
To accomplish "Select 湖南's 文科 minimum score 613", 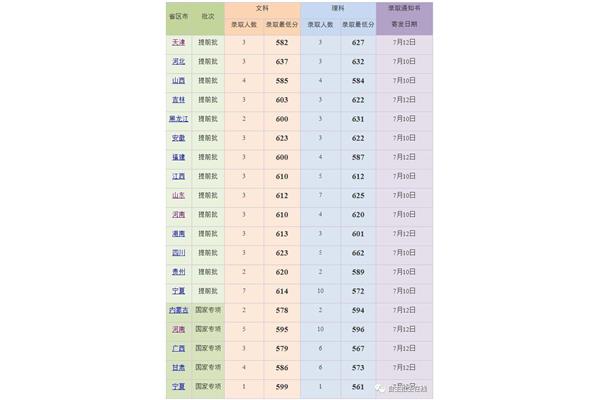I will tap(282, 234).
